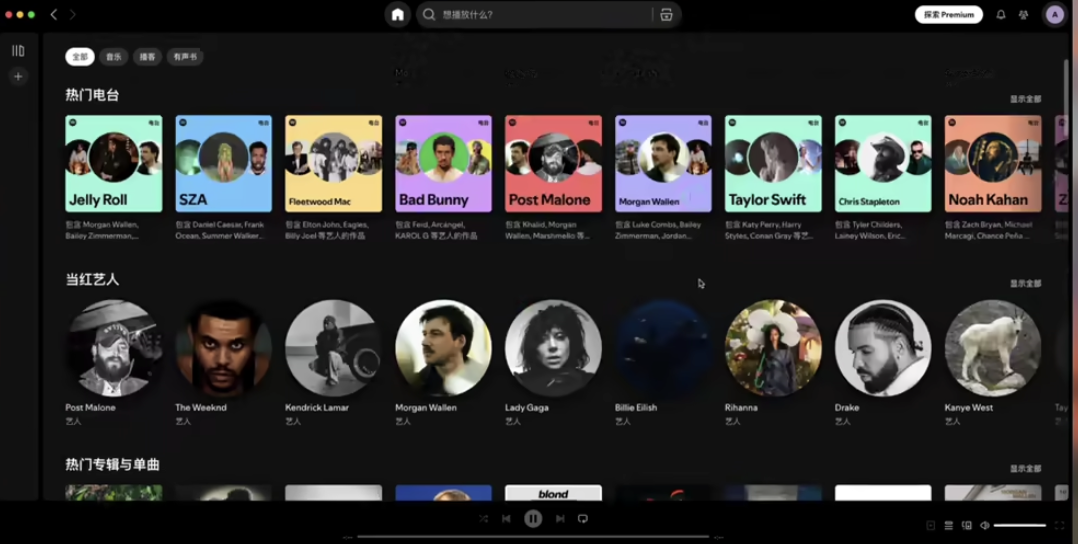Toggle repeat in the player bar
Screen dimensions: 1078x544
[x=582, y=519]
